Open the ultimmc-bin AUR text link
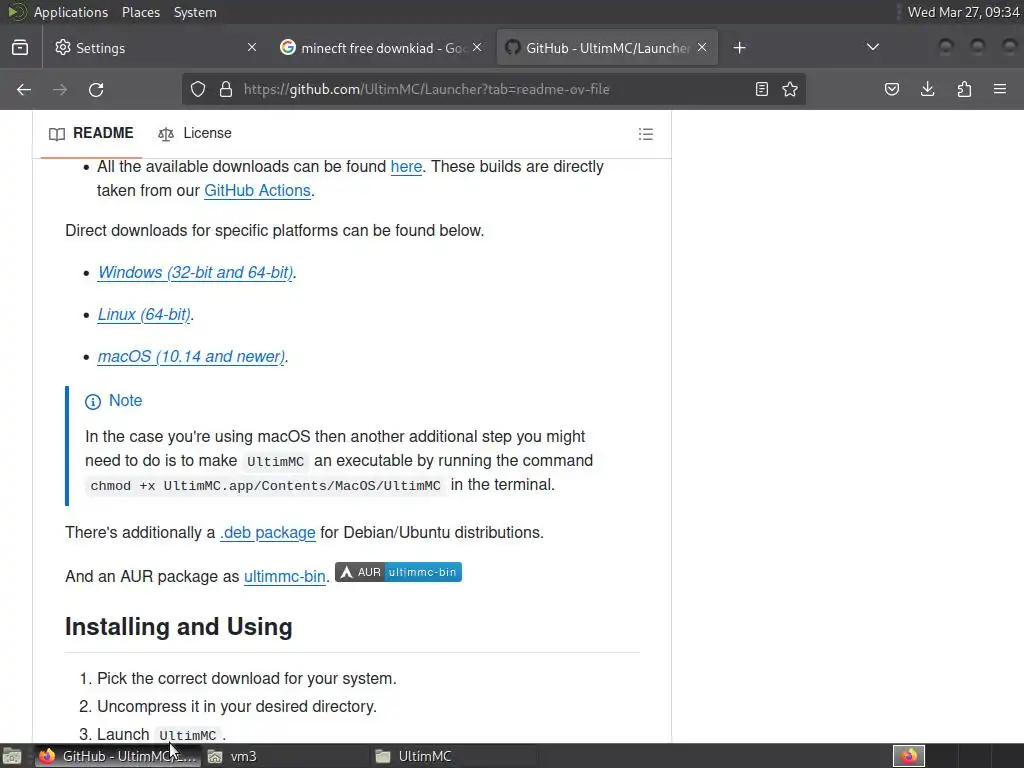This screenshot has height=768, width=1024. pyautogui.click(x=285, y=577)
